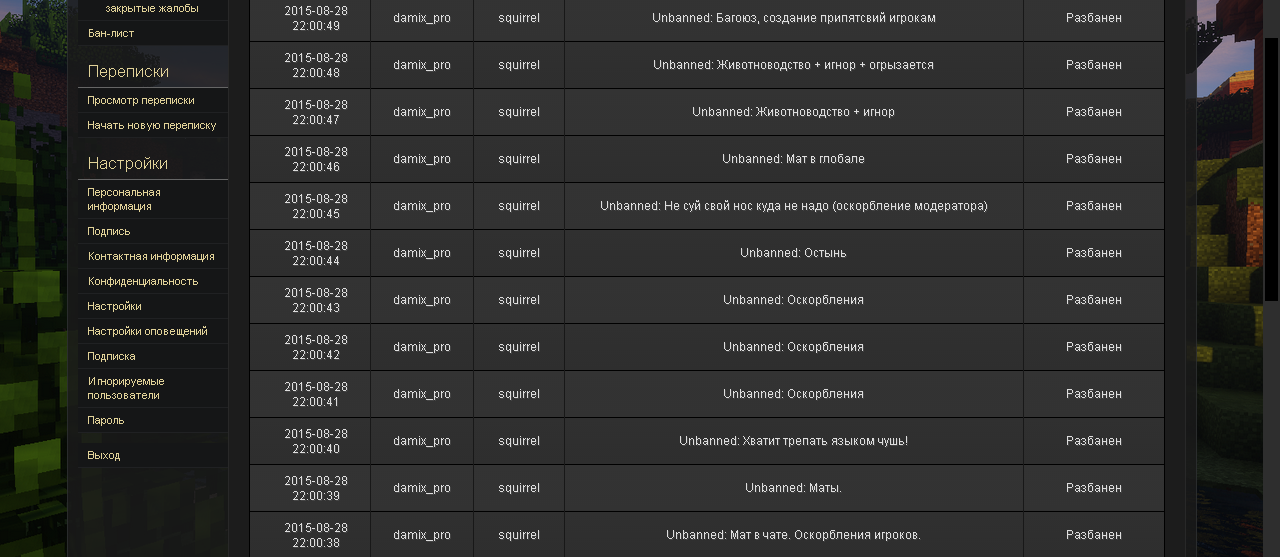The image size is (1280, 557).
Task: Select the 'Unbanned: Мат в глобале' entry
Action: click(793, 159)
